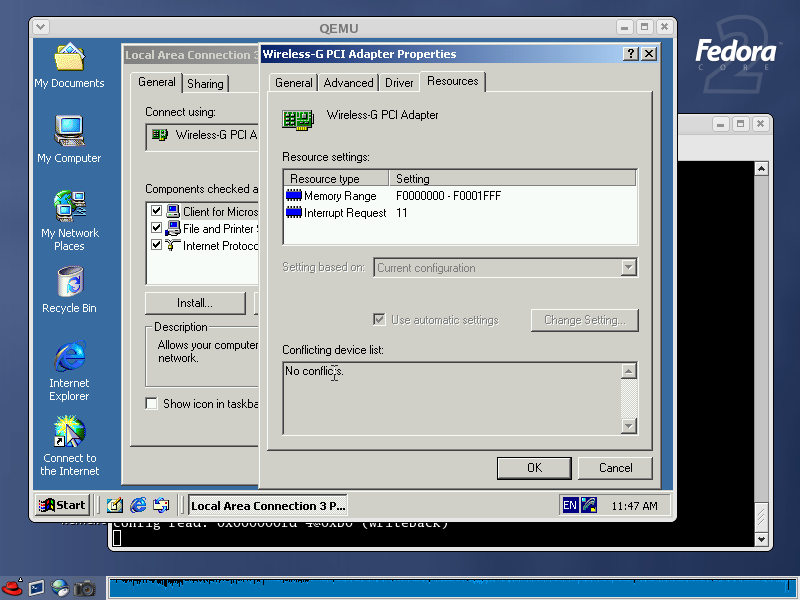The width and height of the screenshot is (800, 600).
Task: Minimize the QEMU window
Action: (x=624, y=27)
